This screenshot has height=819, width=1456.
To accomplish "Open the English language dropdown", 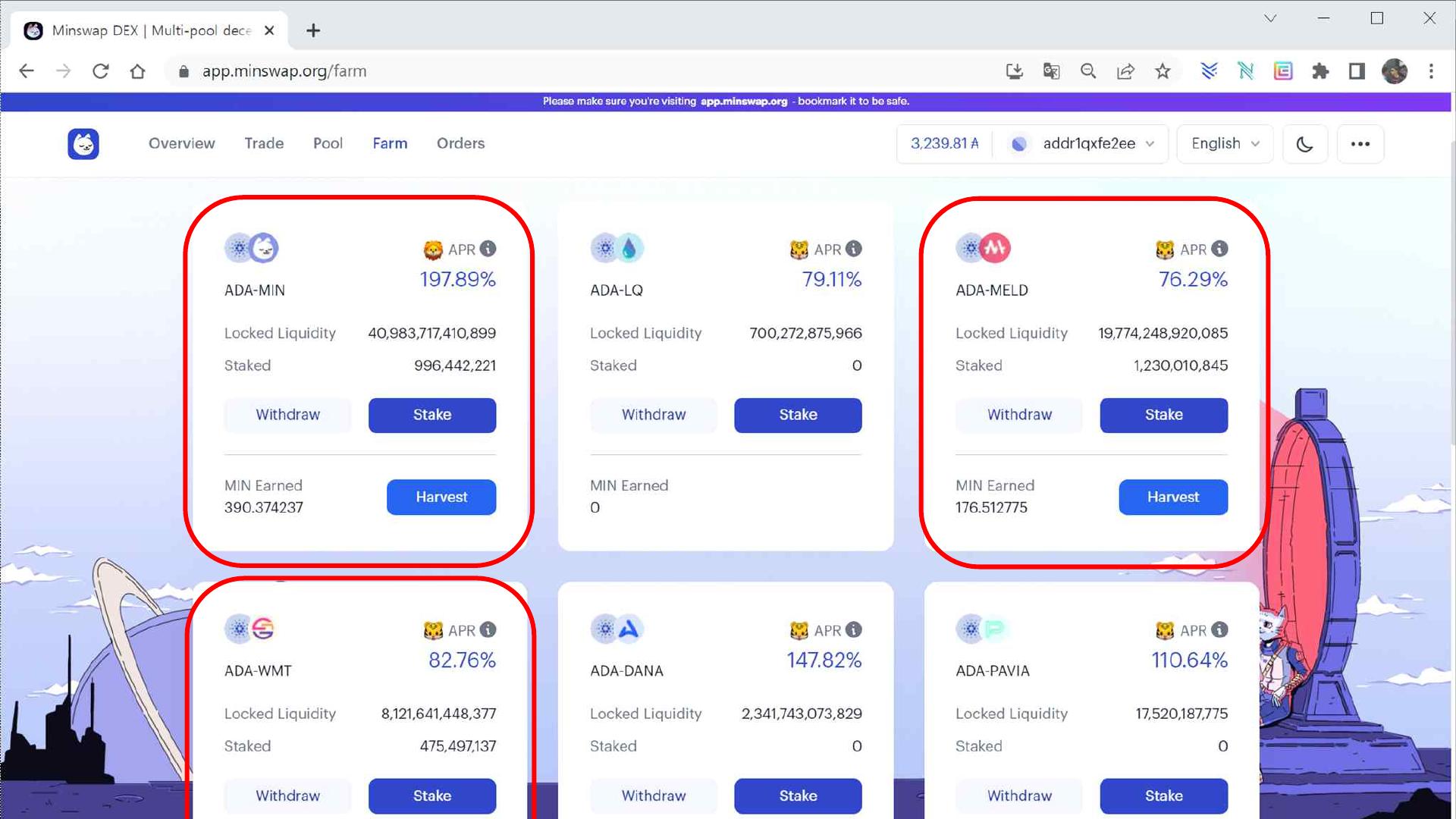I will pyautogui.click(x=1225, y=144).
